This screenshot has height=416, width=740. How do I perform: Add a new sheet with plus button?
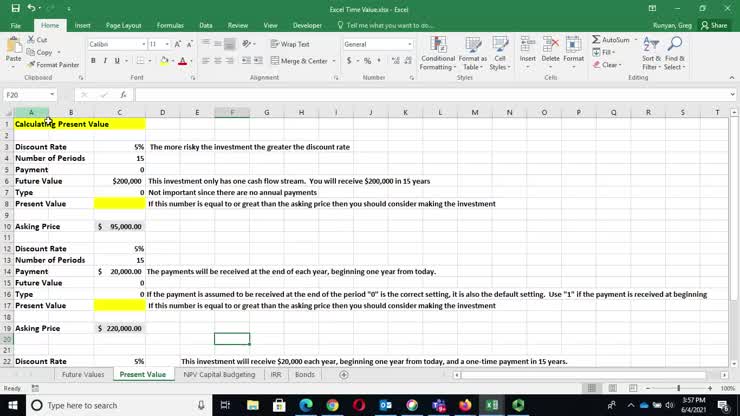(x=344, y=374)
